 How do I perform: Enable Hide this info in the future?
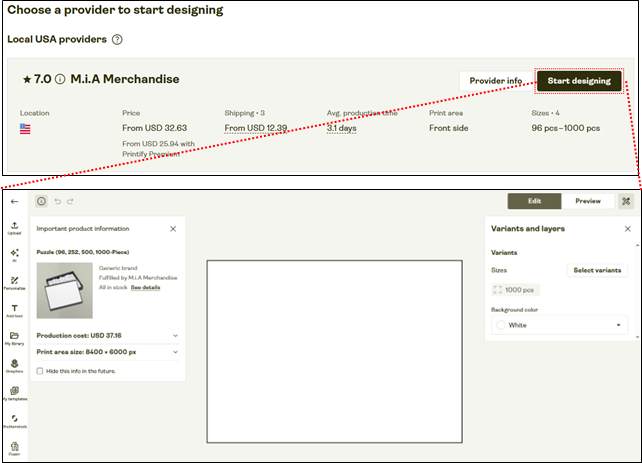[x=40, y=371]
